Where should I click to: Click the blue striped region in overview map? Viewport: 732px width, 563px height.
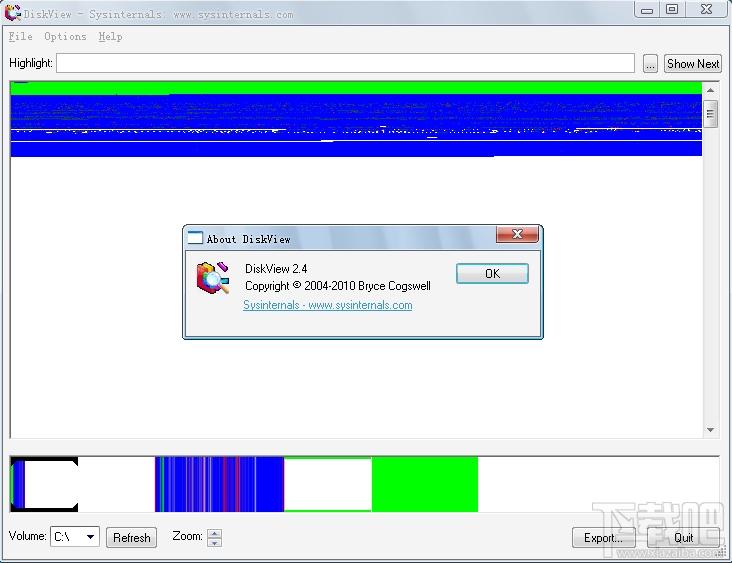(x=219, y=484)
